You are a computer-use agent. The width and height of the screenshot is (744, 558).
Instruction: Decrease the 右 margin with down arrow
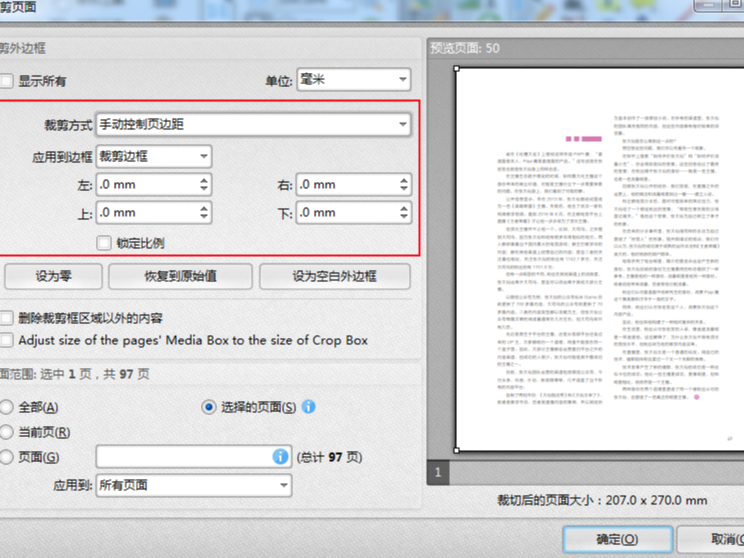403,189
